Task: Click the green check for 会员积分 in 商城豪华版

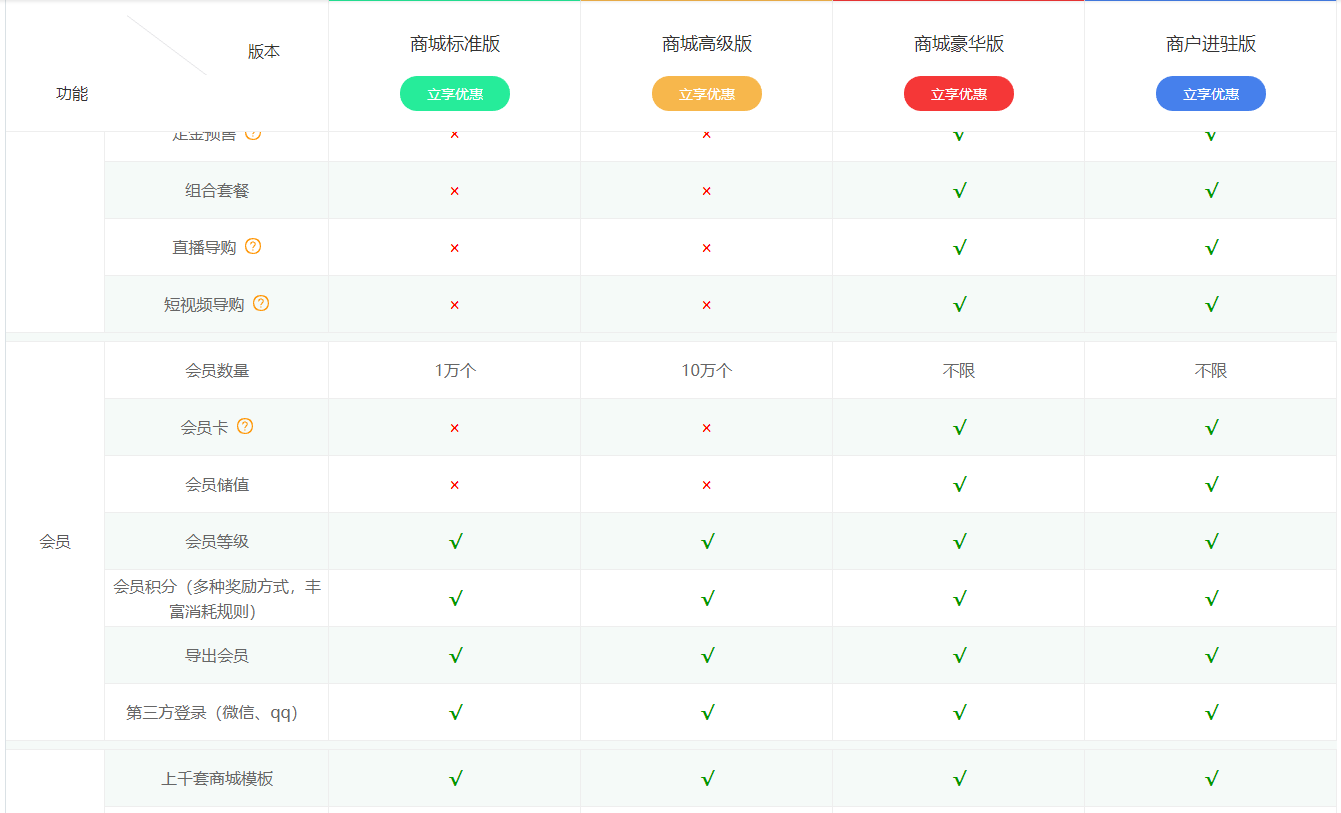Action: [x=960, y=599]
